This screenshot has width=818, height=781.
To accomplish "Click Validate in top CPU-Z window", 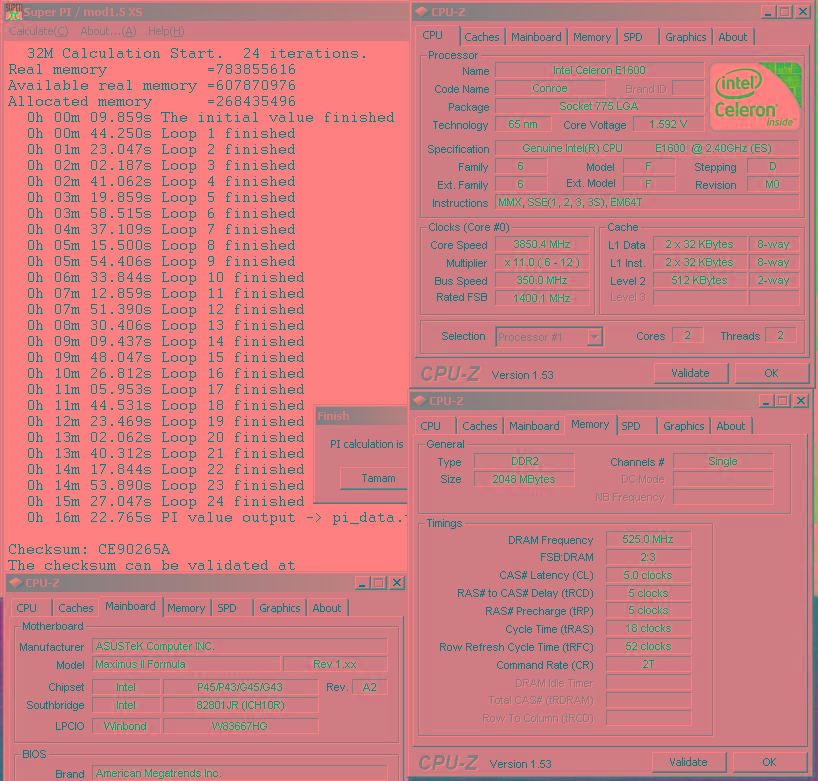I will [x=690, y=374].
